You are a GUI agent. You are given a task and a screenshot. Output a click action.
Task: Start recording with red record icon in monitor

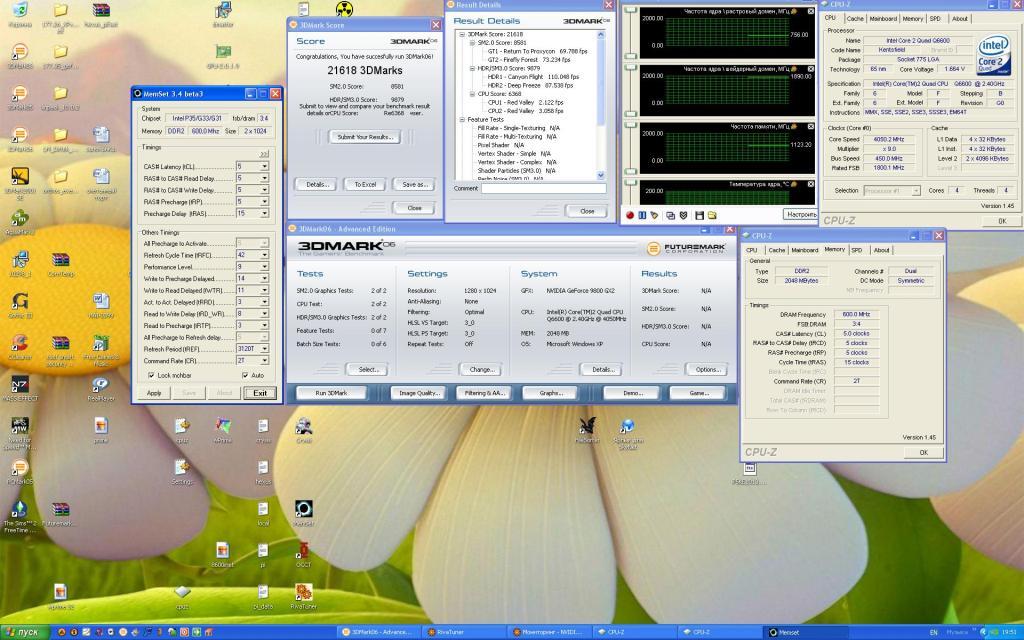click(x=630, y=216)
